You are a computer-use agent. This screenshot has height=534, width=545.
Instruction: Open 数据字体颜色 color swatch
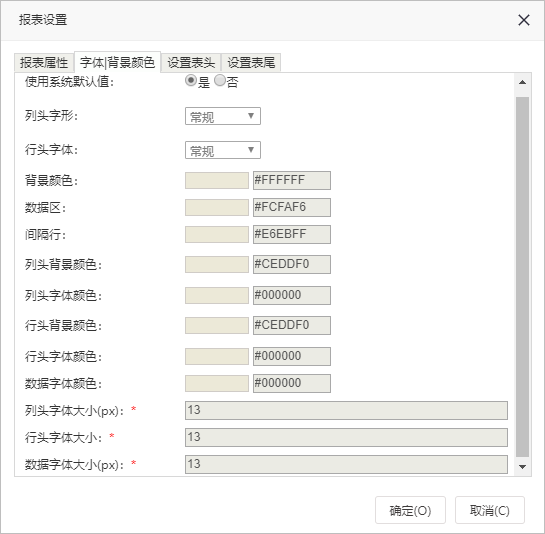pos(217,383)
